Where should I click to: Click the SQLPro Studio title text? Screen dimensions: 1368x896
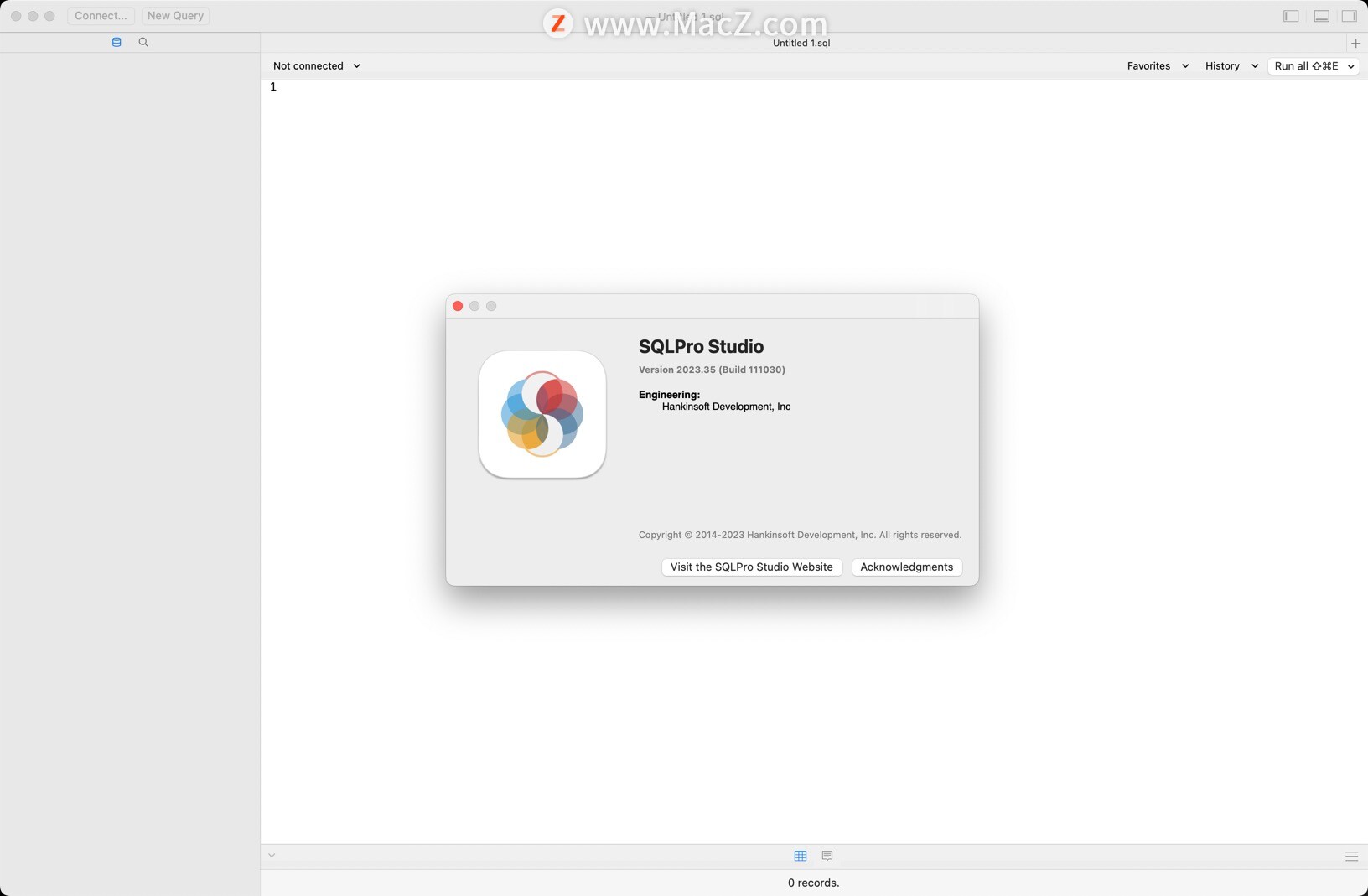click(701, 347)
